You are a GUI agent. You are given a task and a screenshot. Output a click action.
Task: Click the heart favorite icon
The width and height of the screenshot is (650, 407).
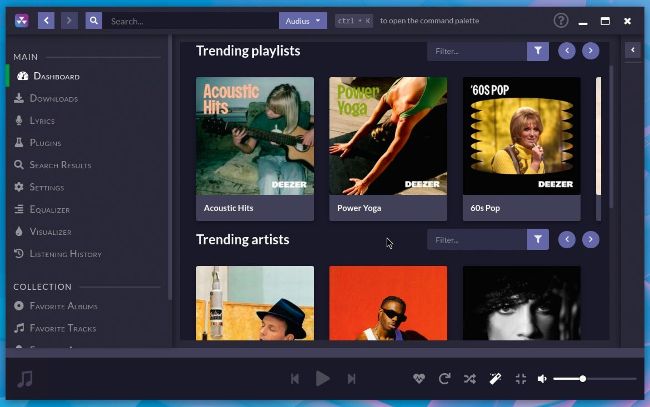click(419, 378)
